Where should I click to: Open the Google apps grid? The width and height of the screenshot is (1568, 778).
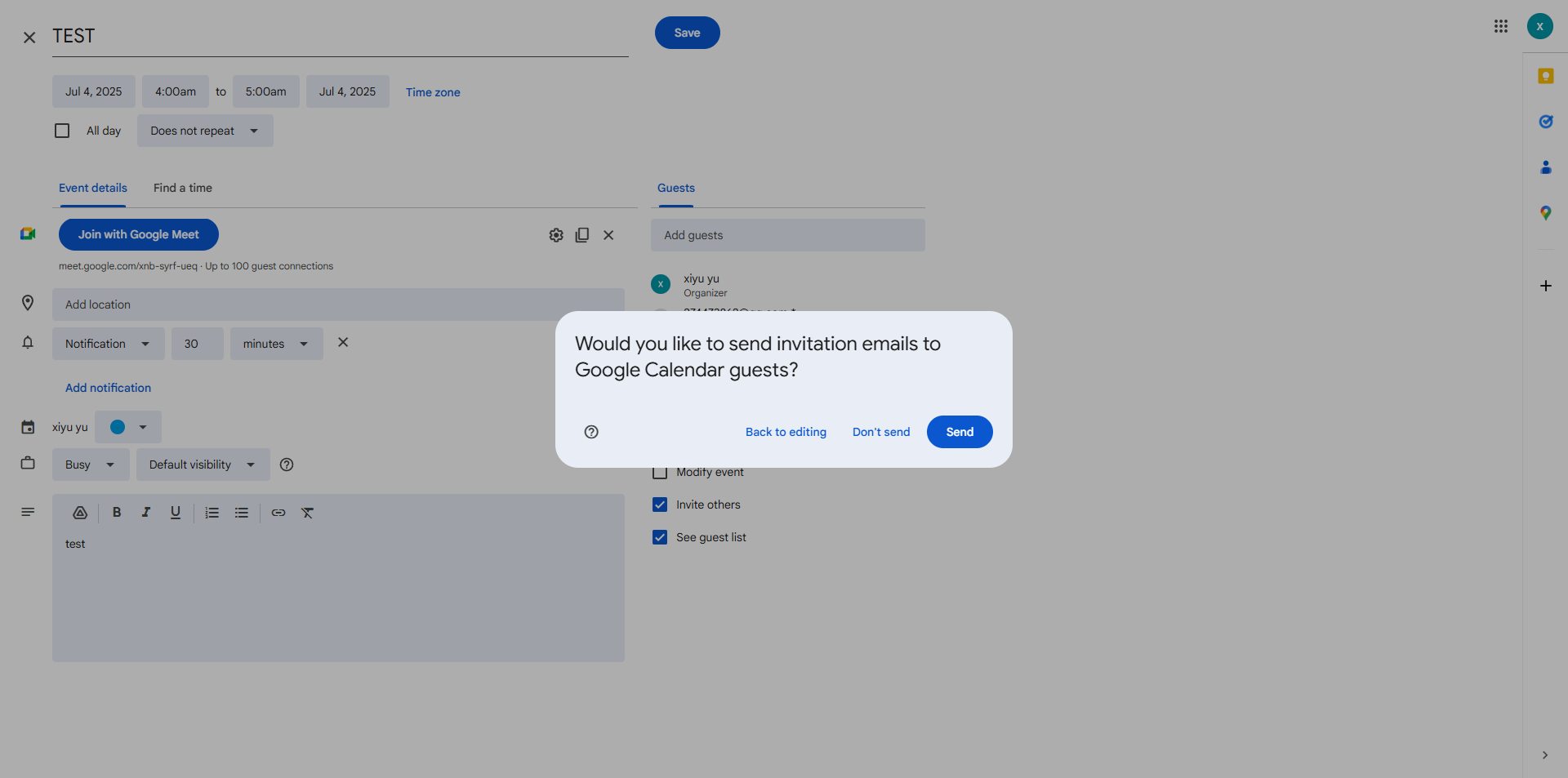click(1501, 26)
